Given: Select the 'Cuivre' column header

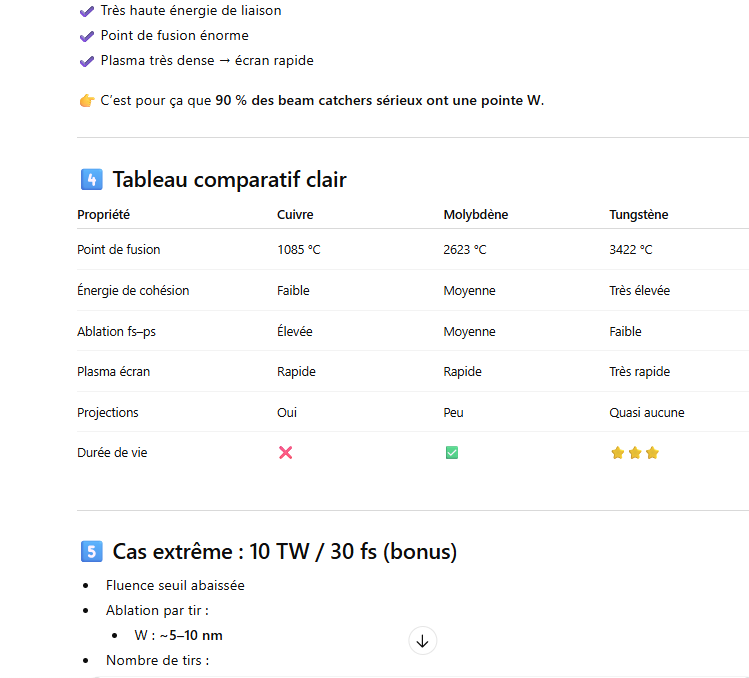Looking at the screenshot, I should [x=295, y=215].
